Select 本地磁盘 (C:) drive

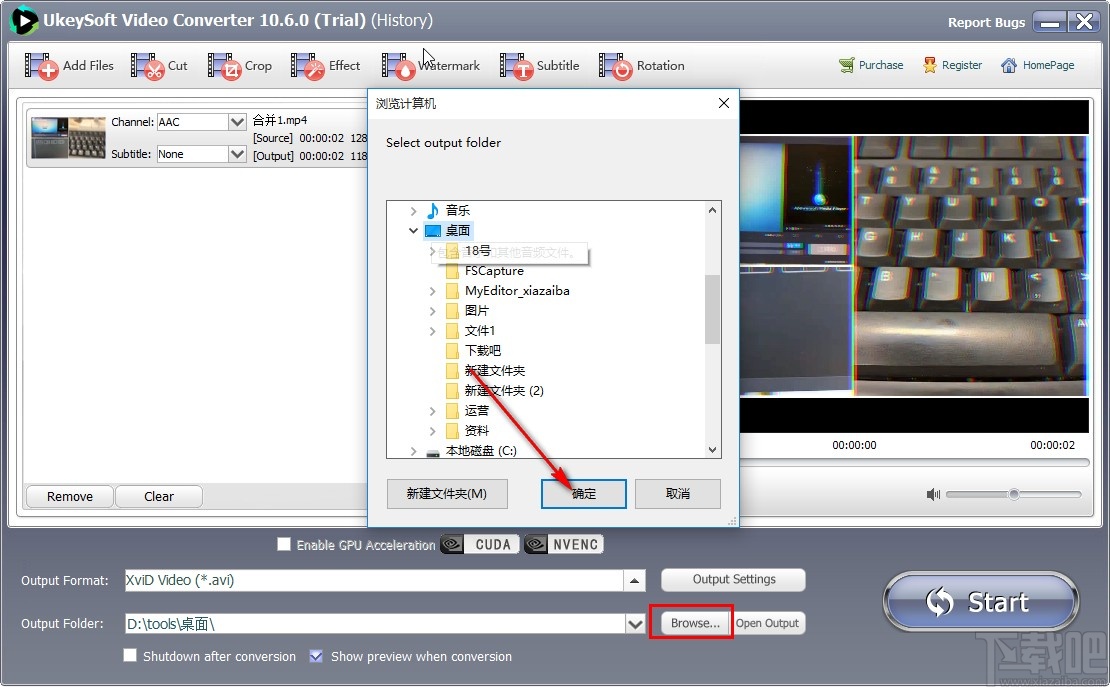click(481, 450)
